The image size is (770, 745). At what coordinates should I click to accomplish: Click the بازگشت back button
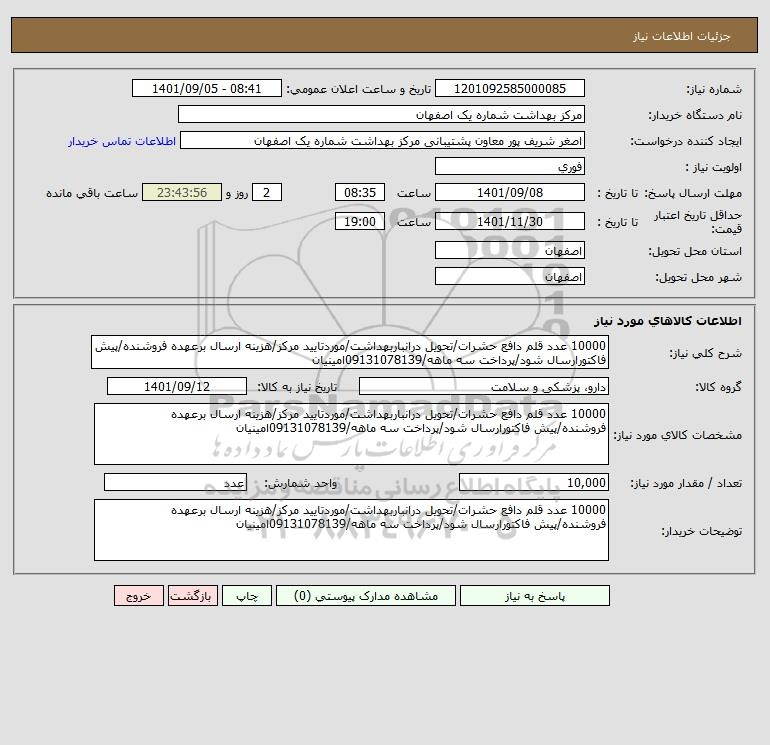pos(192,596)
